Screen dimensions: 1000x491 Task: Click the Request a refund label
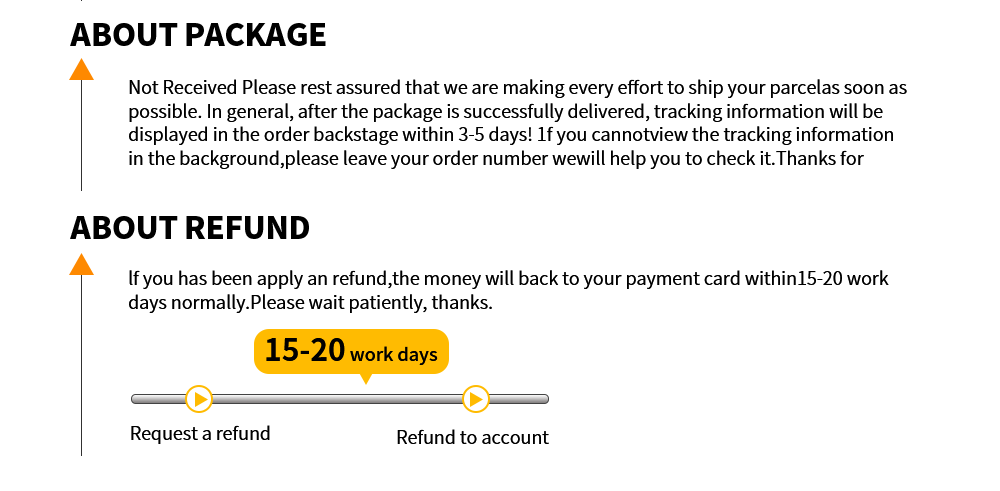point(200,434)
